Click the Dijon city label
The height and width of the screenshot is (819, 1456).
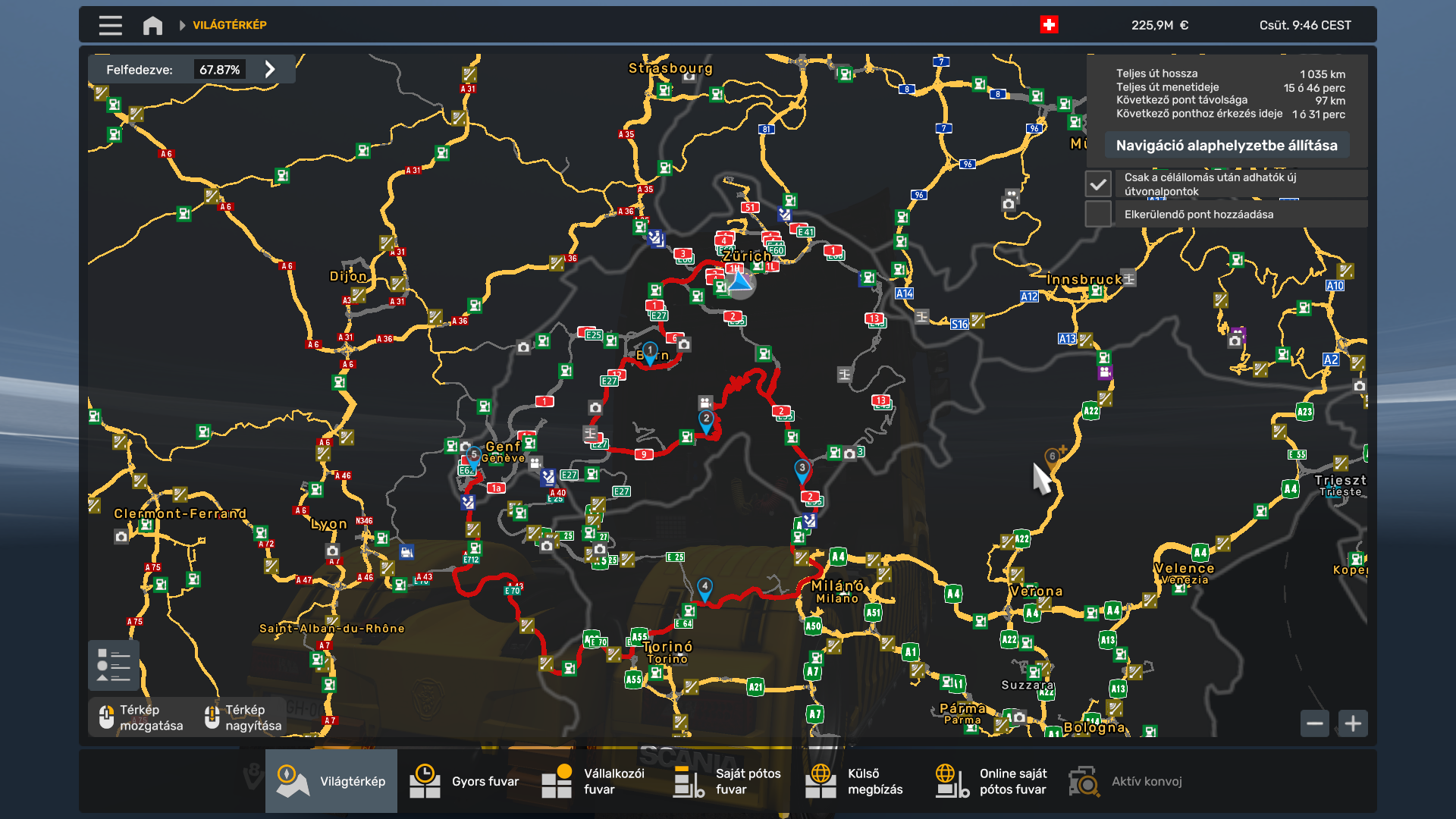point(348,276)
